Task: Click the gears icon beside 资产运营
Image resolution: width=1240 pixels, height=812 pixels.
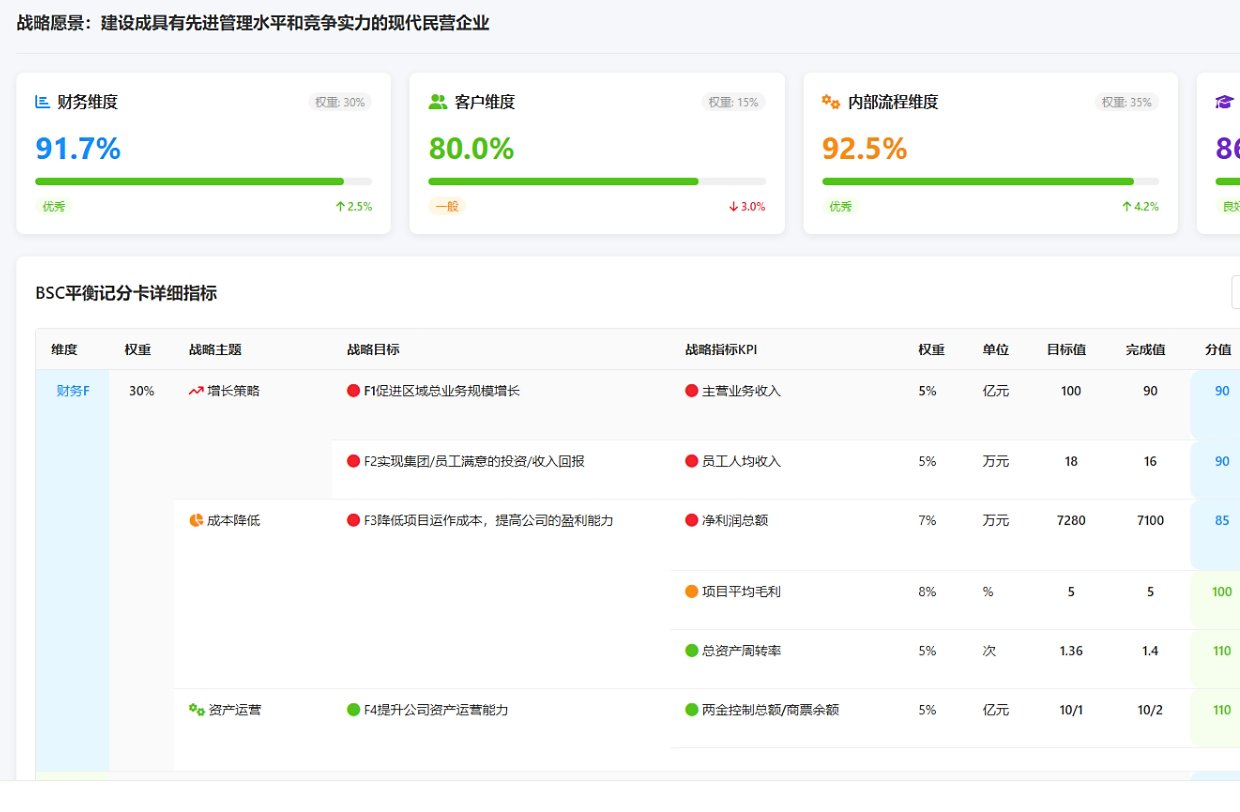Action: (x=196, y=709)
